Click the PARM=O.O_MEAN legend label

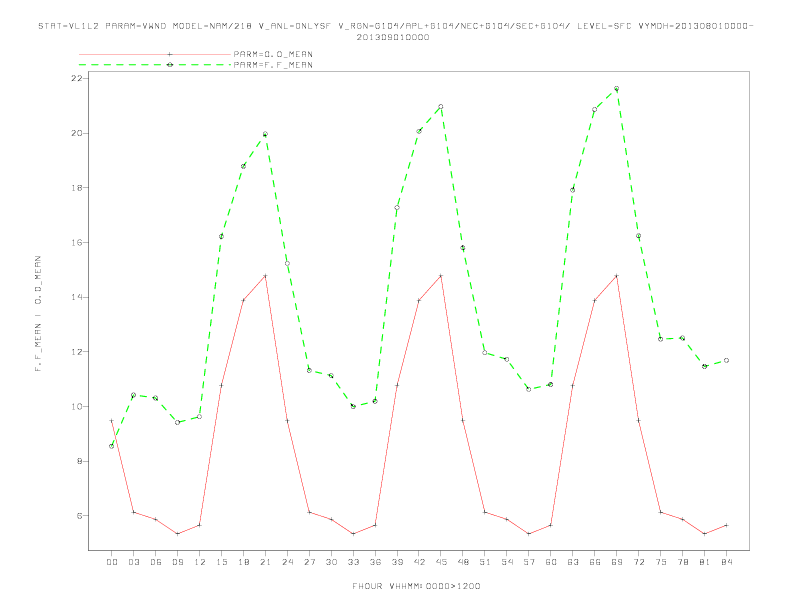(x=273, y=54)
